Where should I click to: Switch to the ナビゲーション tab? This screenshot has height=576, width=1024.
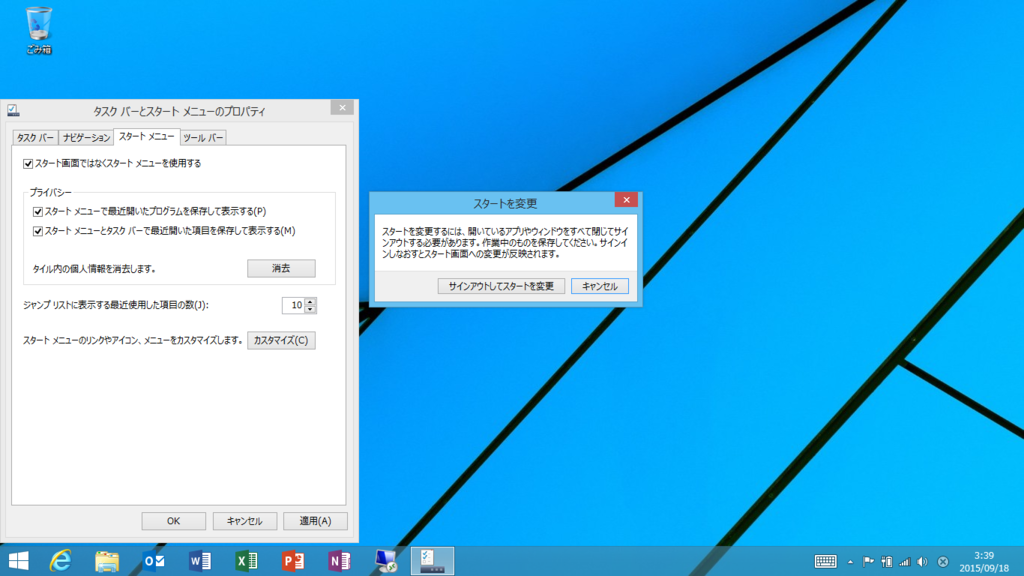[86, 138]
